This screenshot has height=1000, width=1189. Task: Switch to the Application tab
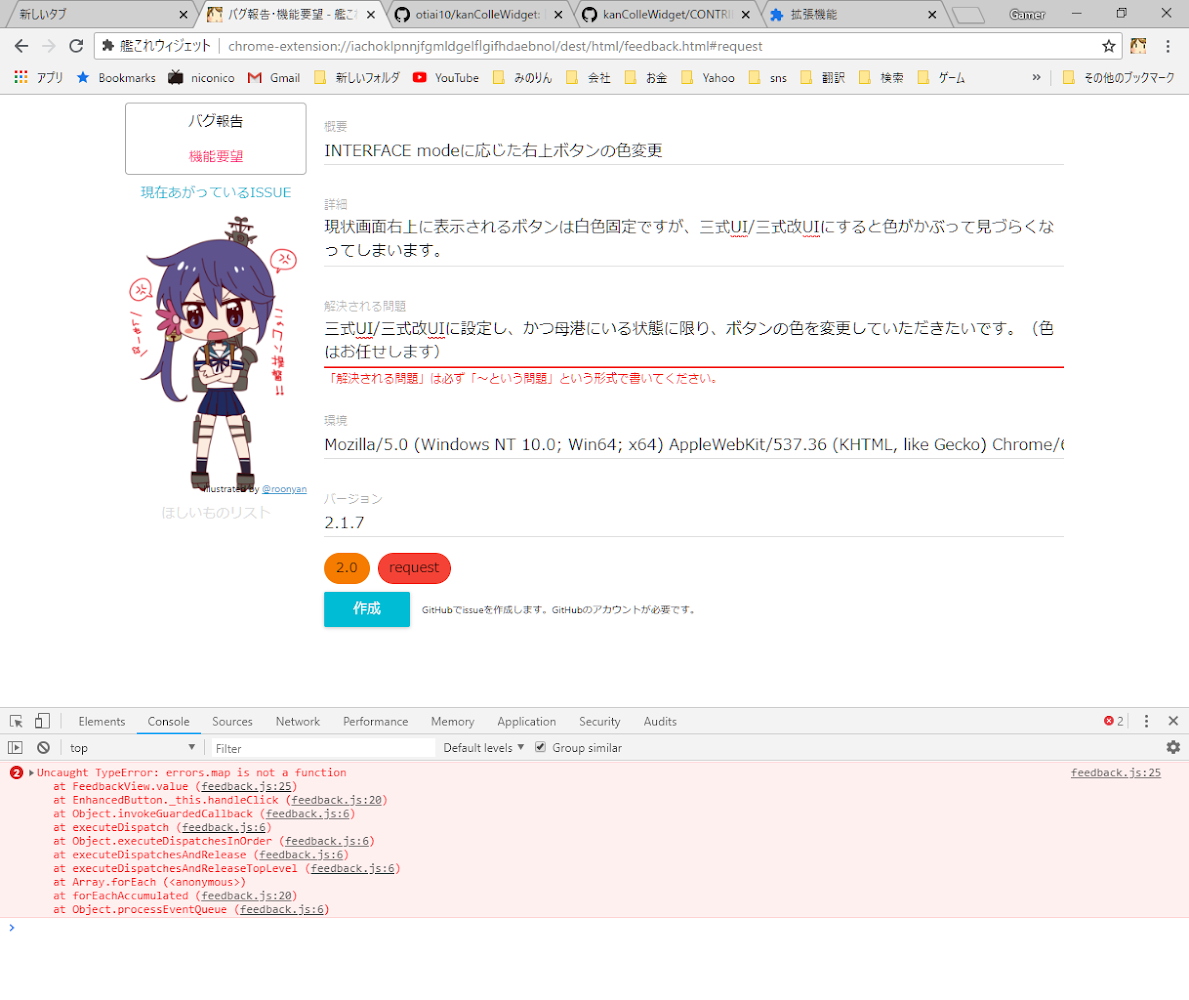pyautogui.click(x=527, y=722)
